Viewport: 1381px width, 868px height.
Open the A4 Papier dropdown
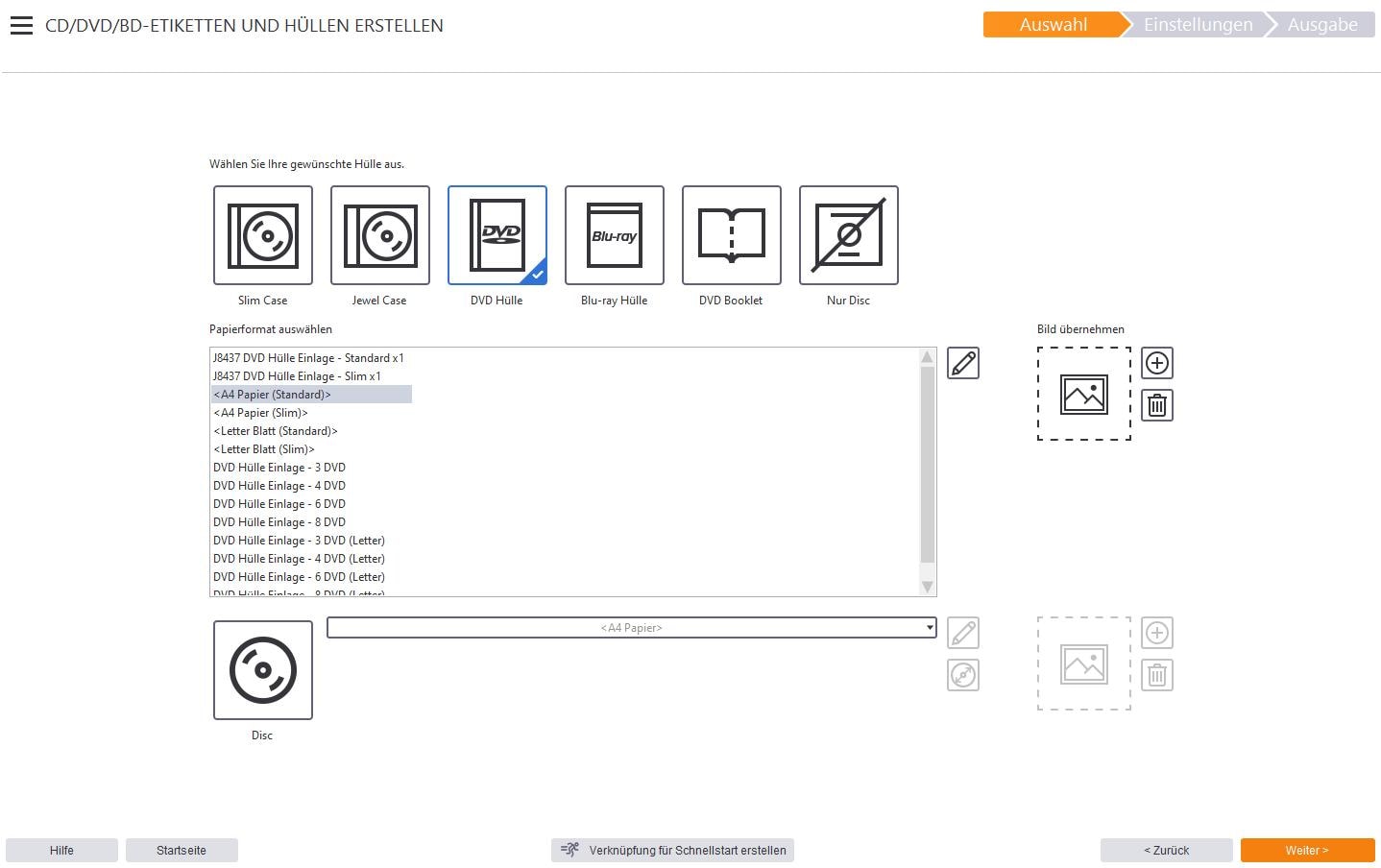pyautogui.click(x=632, y=628)
